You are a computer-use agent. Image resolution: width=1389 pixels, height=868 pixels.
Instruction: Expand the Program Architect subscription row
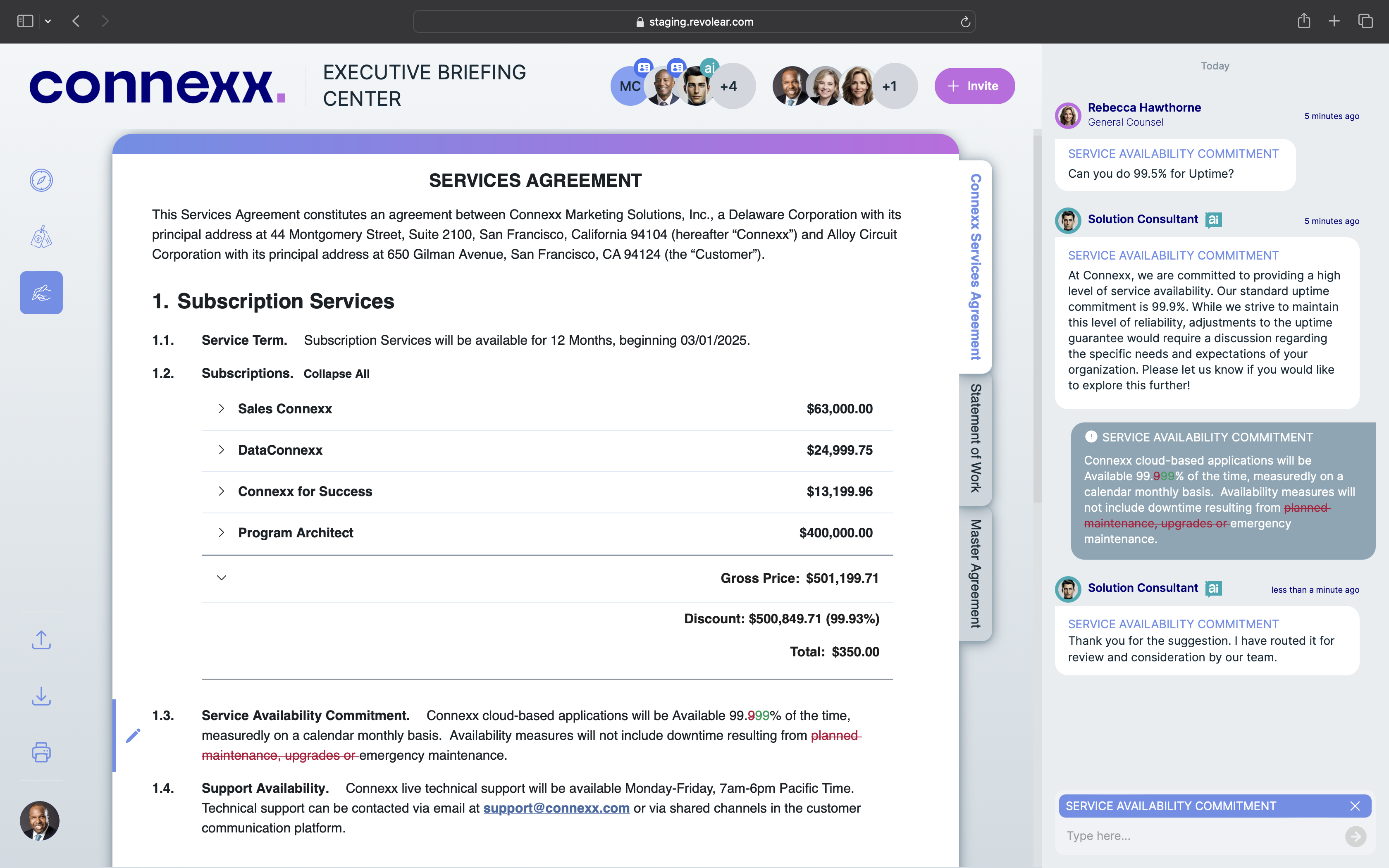click(222, 533)
